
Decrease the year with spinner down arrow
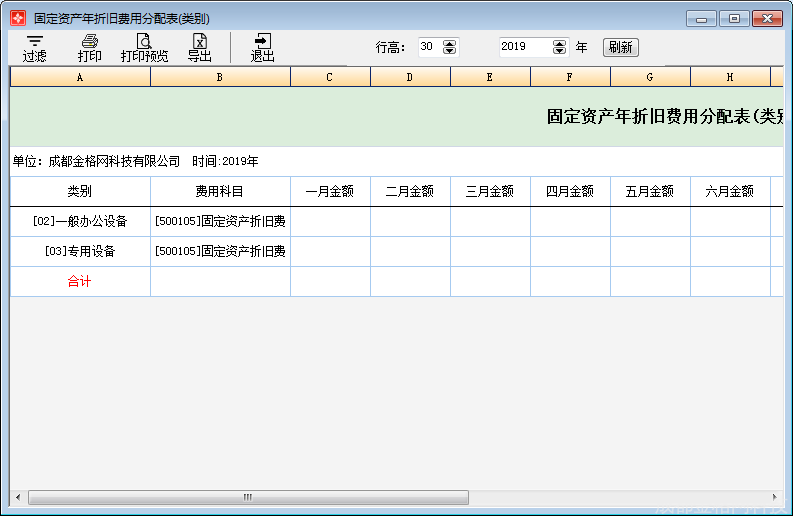[x=560, y=51]
